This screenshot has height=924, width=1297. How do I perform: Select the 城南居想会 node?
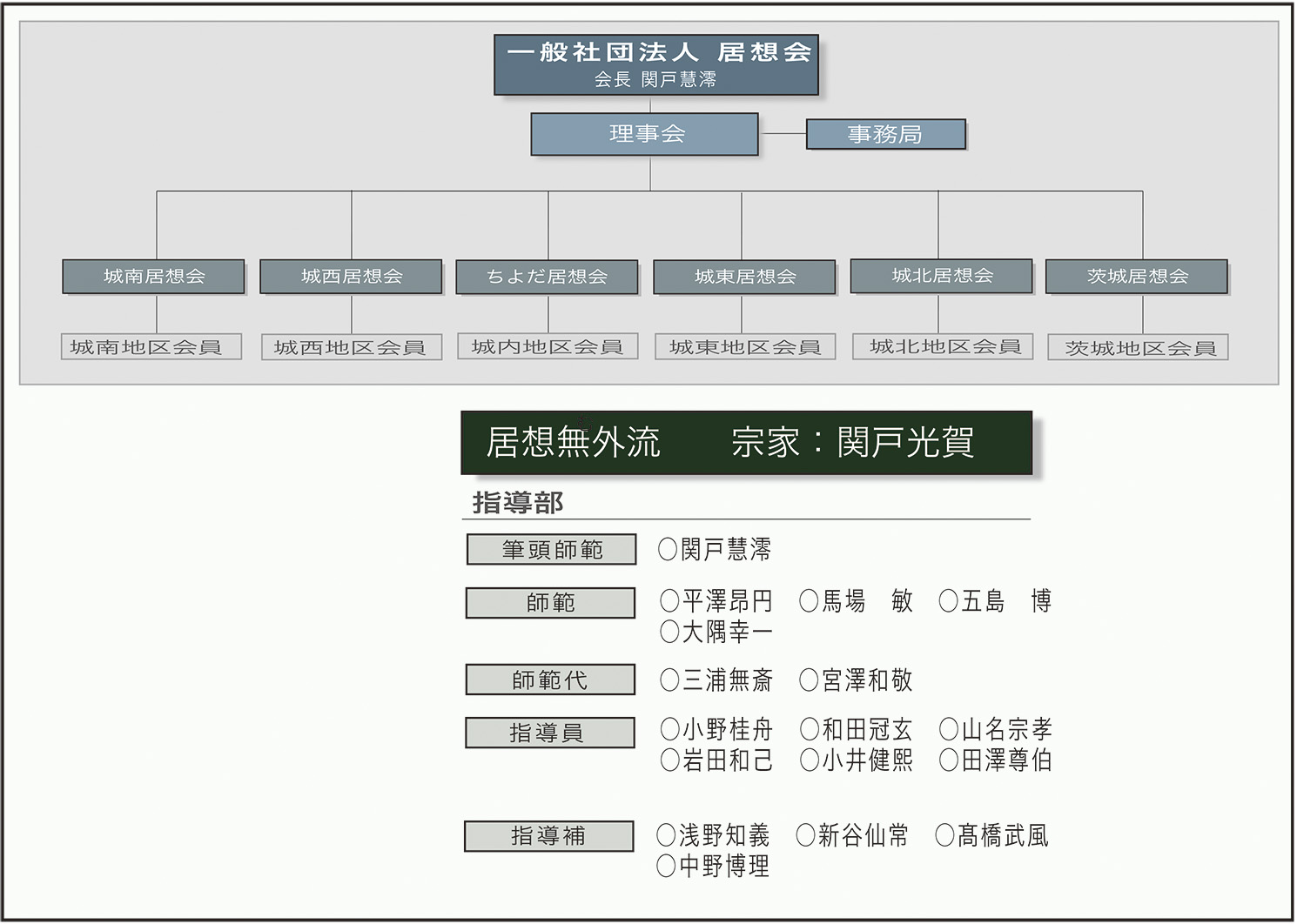[153, 277]
